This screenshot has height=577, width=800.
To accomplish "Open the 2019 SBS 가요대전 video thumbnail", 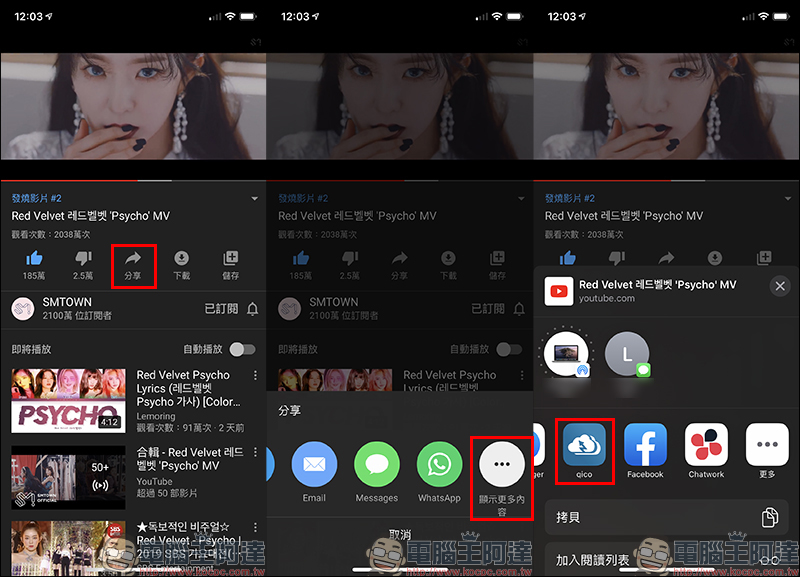I will (x=68, y=549).
